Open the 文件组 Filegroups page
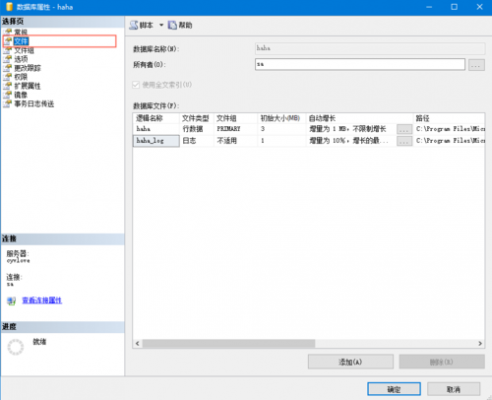Screen dimensions: 492x400 [24, 50]
